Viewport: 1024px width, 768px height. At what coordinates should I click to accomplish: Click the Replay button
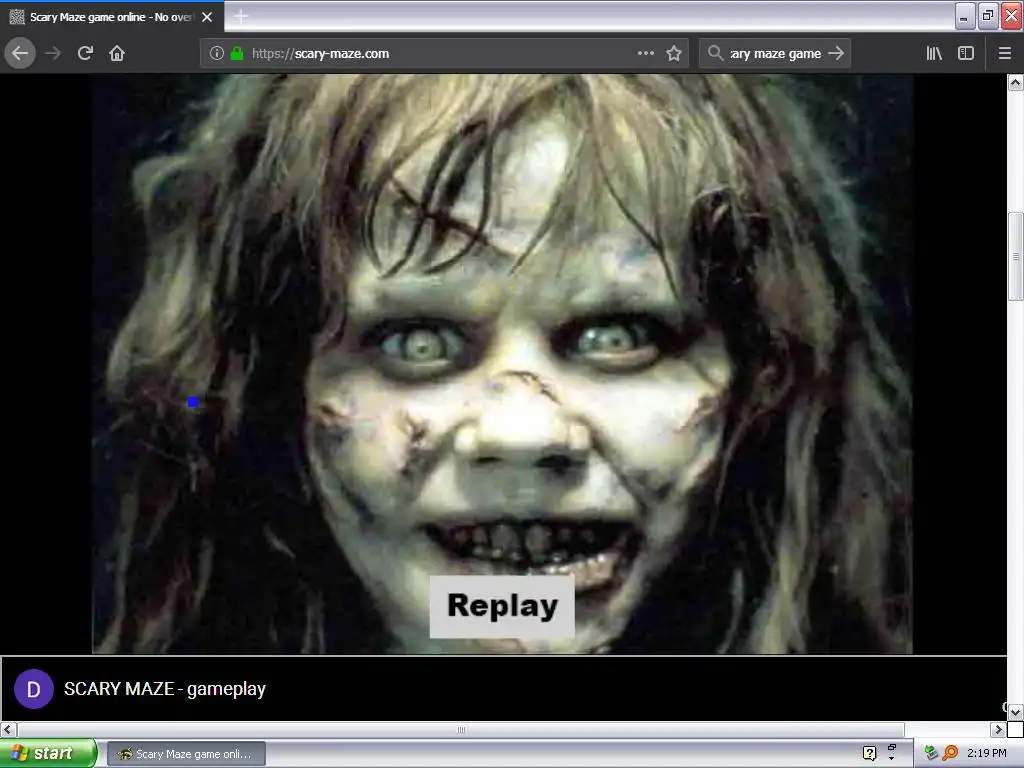(502, 606)
